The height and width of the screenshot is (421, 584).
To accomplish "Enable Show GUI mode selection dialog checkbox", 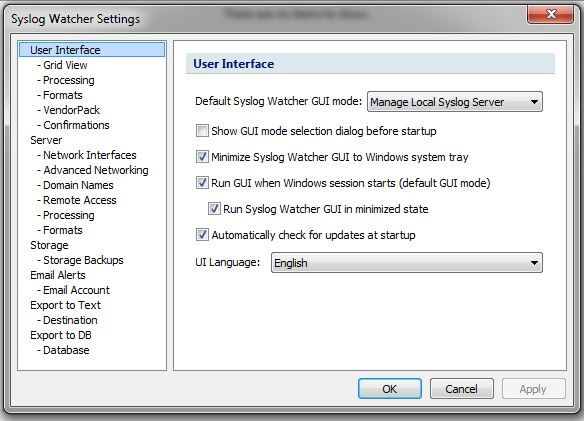I will click(x=202, y=131).
